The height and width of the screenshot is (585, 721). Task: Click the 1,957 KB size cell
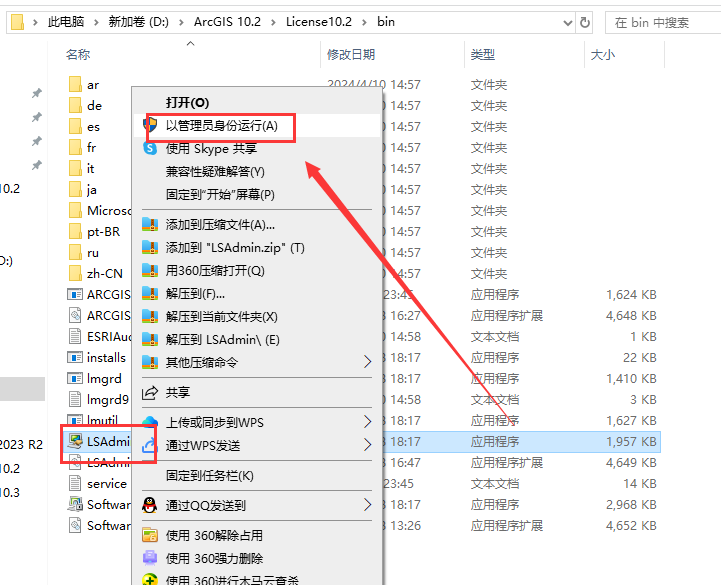point(631,442)
